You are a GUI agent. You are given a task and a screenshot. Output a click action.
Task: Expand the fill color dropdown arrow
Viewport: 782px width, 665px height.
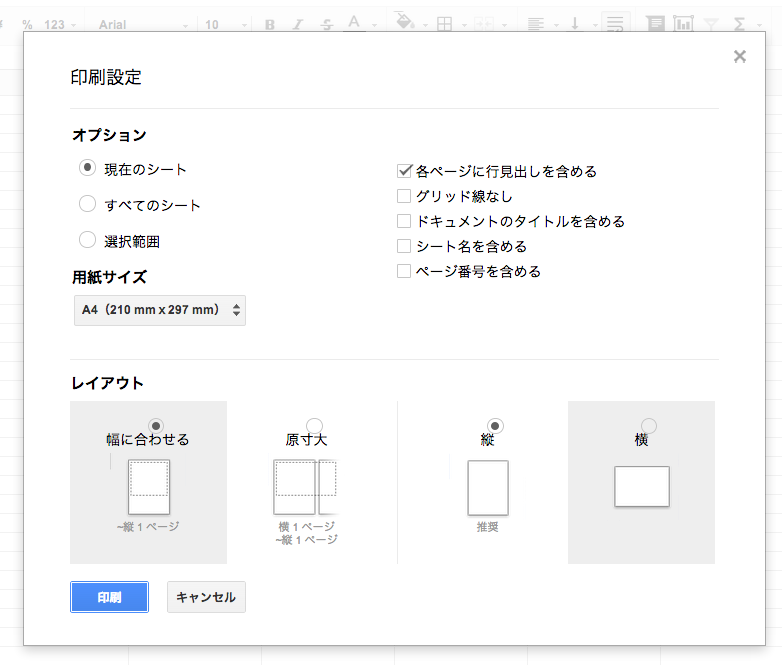[425, 25]
